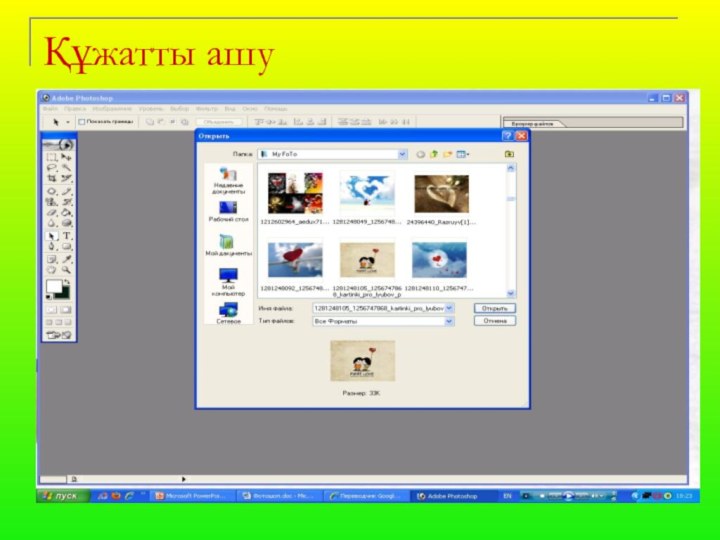Open the Файл menu

(48, 108)
